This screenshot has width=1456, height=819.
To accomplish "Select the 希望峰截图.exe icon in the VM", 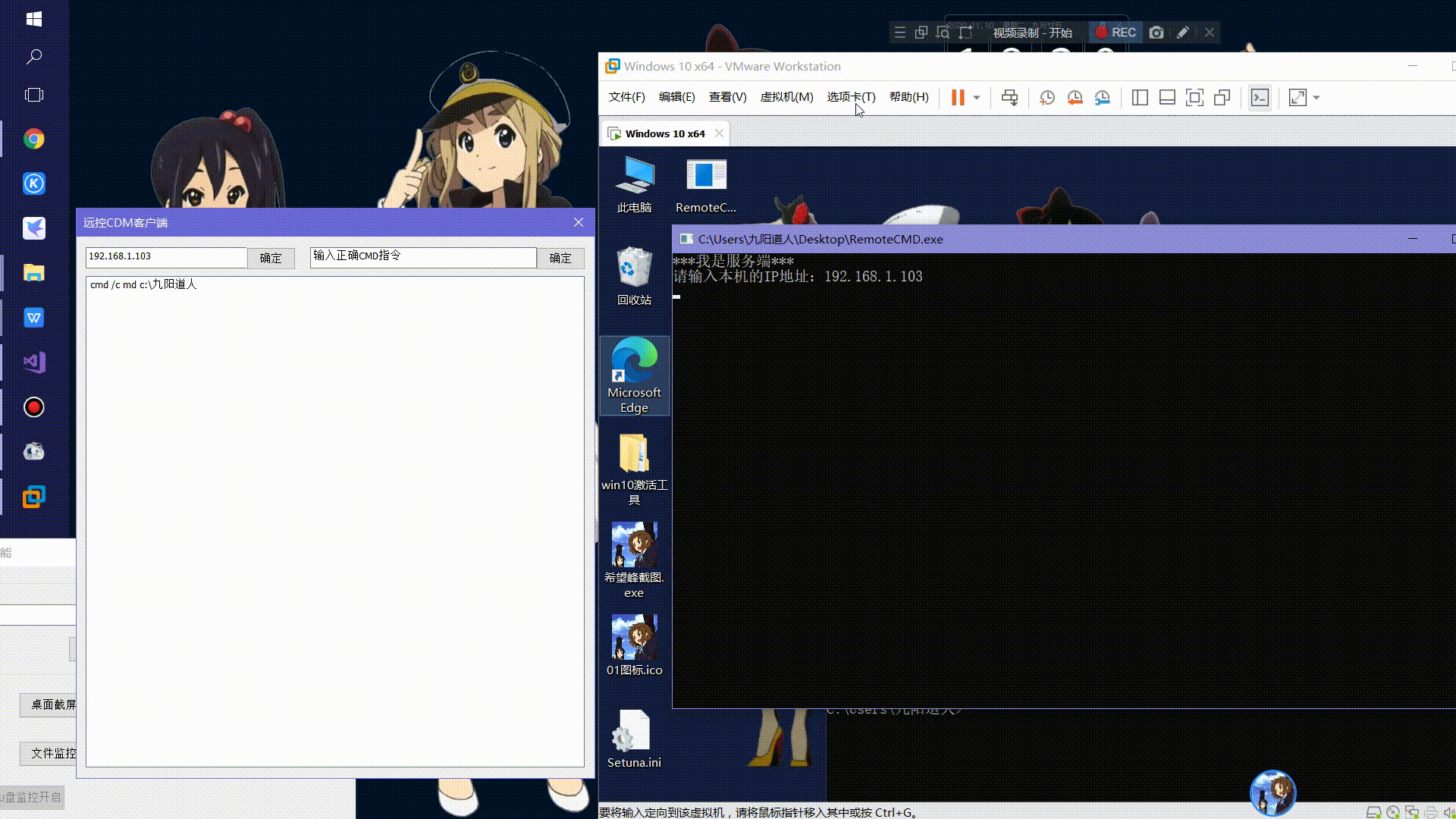I will coord(634,561).
